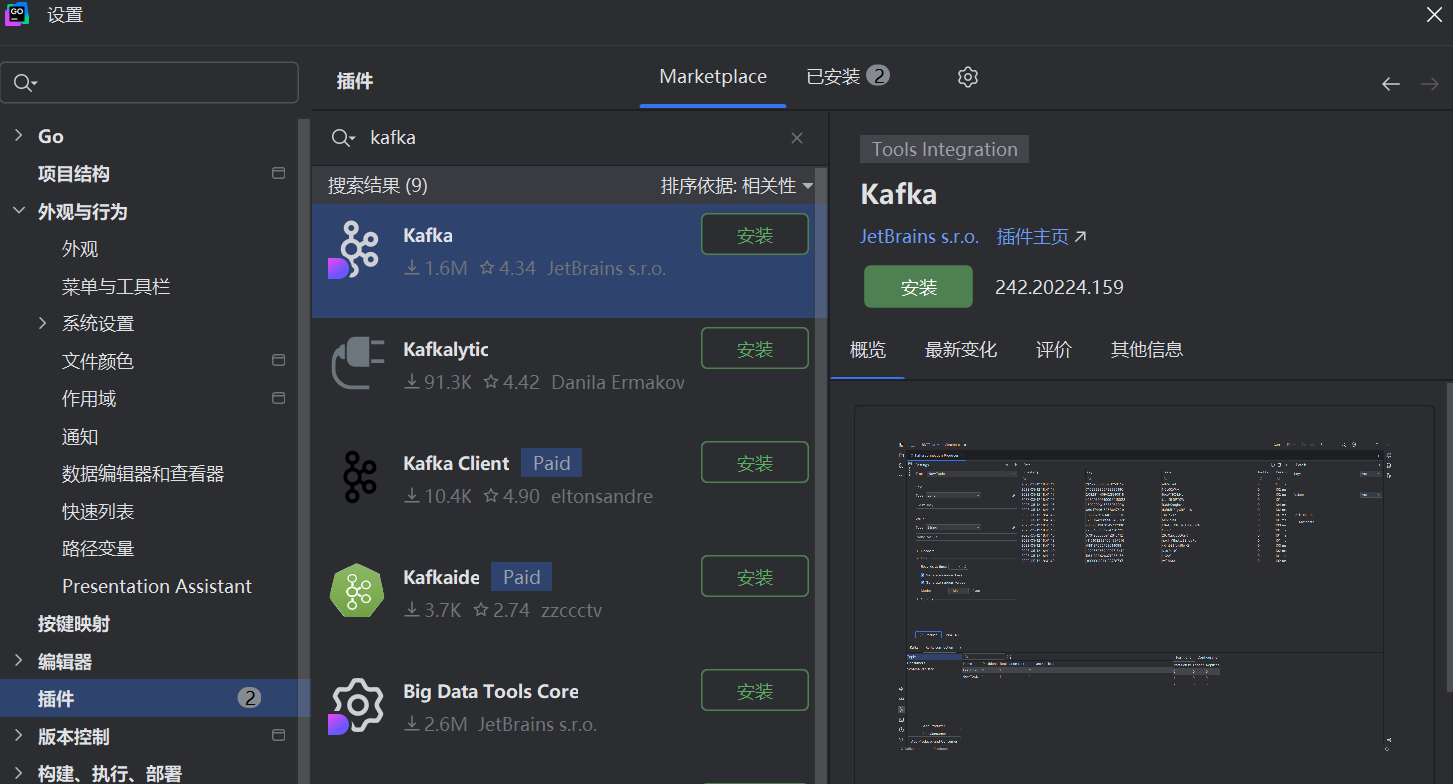Open the 评价 tab
The width and height of the screenshot is (1453, 784).
(x=1054, y=349)
